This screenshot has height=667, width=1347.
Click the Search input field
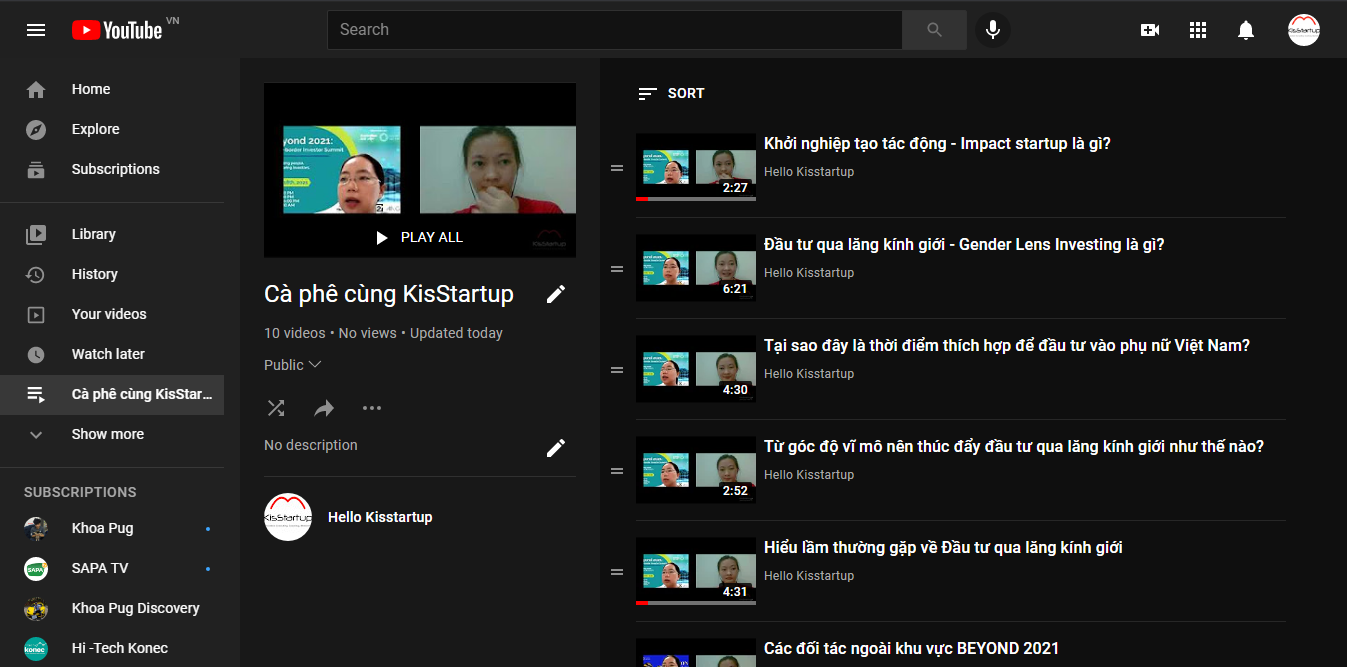614,30
